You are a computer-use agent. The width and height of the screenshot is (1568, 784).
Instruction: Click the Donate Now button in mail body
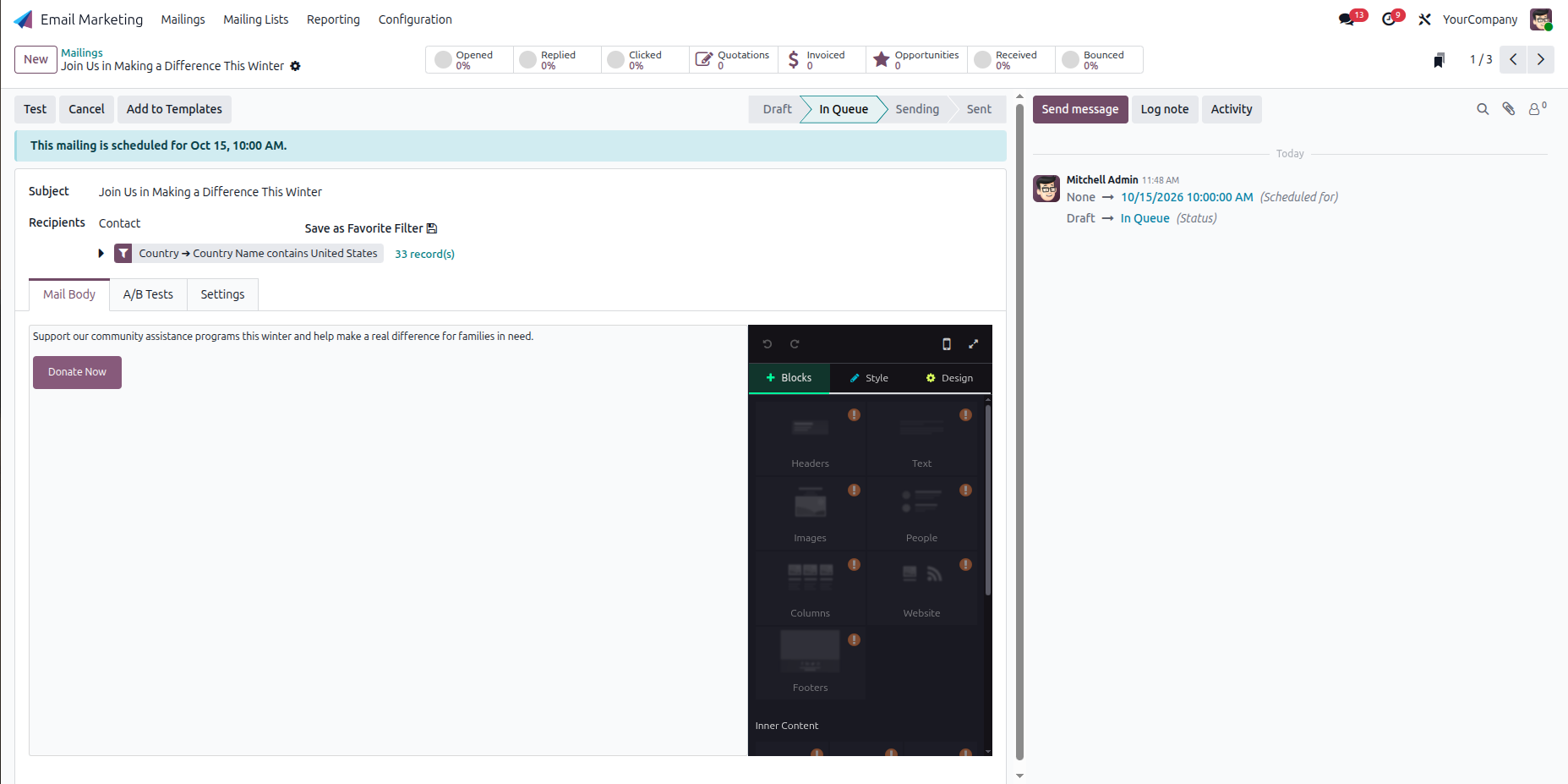[x=77, y=372]
